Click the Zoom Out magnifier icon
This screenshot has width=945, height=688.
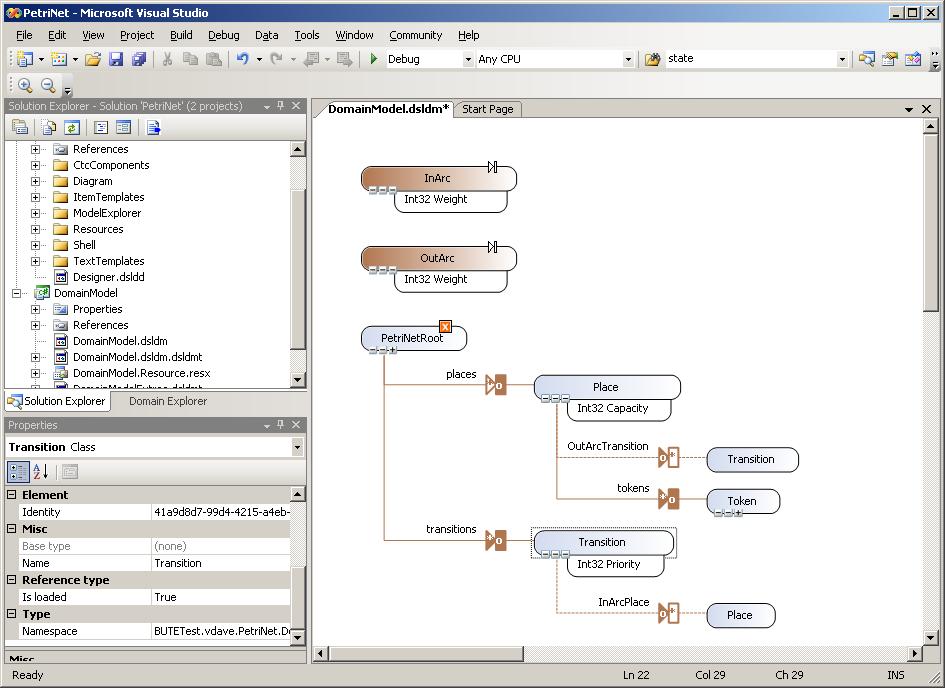pos(48,86)
